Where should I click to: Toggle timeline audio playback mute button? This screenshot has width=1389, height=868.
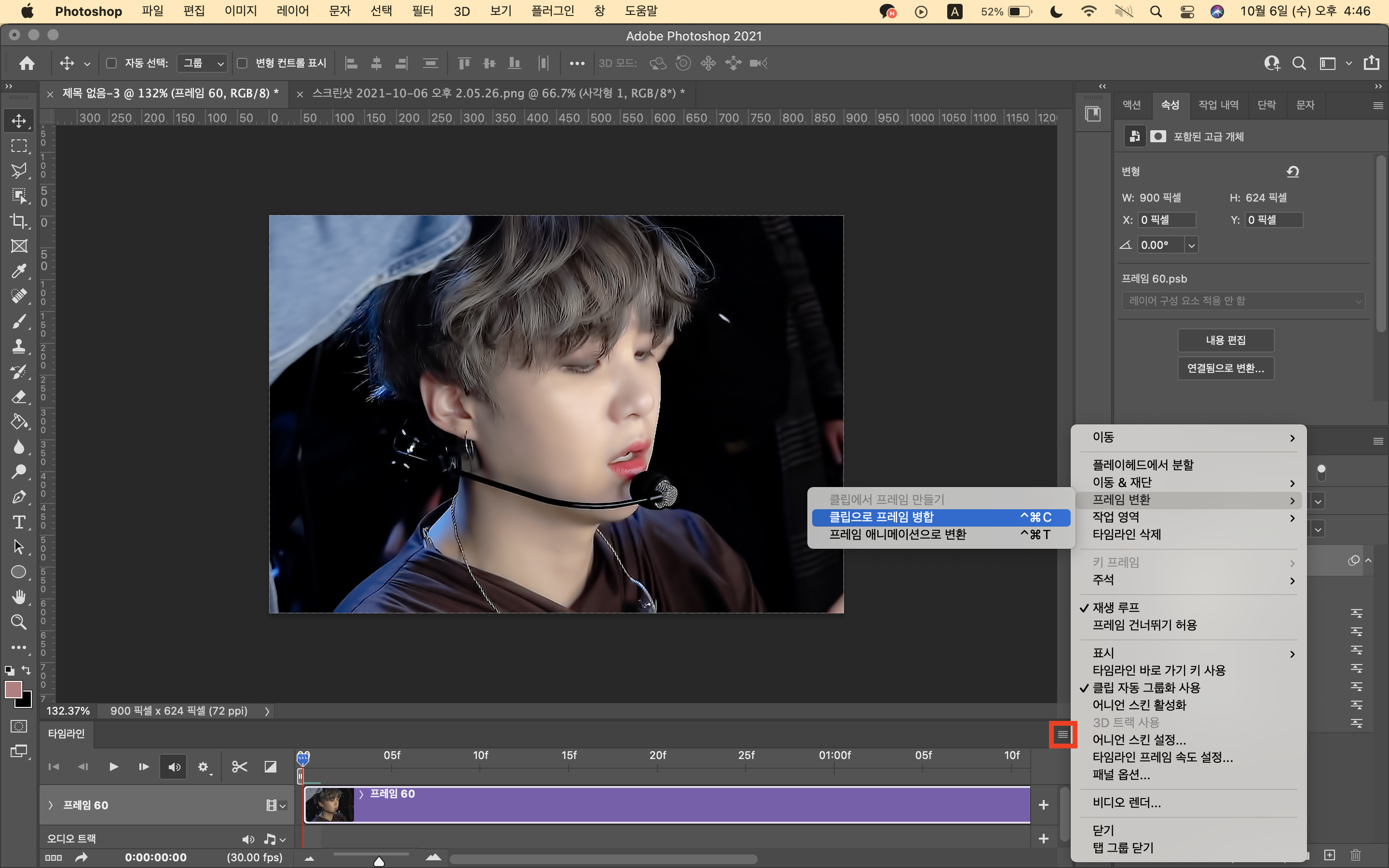(174, 767)
